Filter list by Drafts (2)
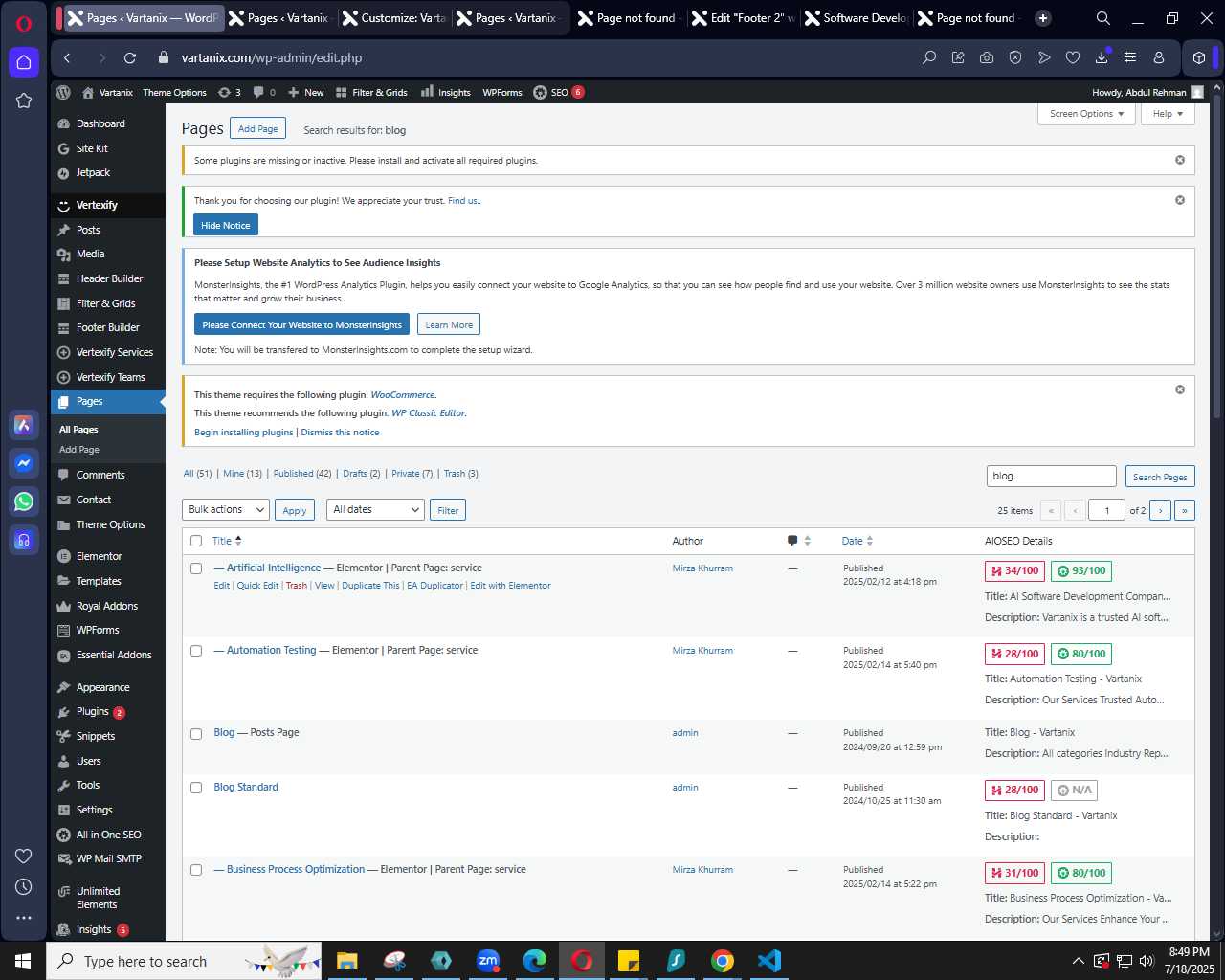Viewport: 1225px width, 980px height. [362, 474]
